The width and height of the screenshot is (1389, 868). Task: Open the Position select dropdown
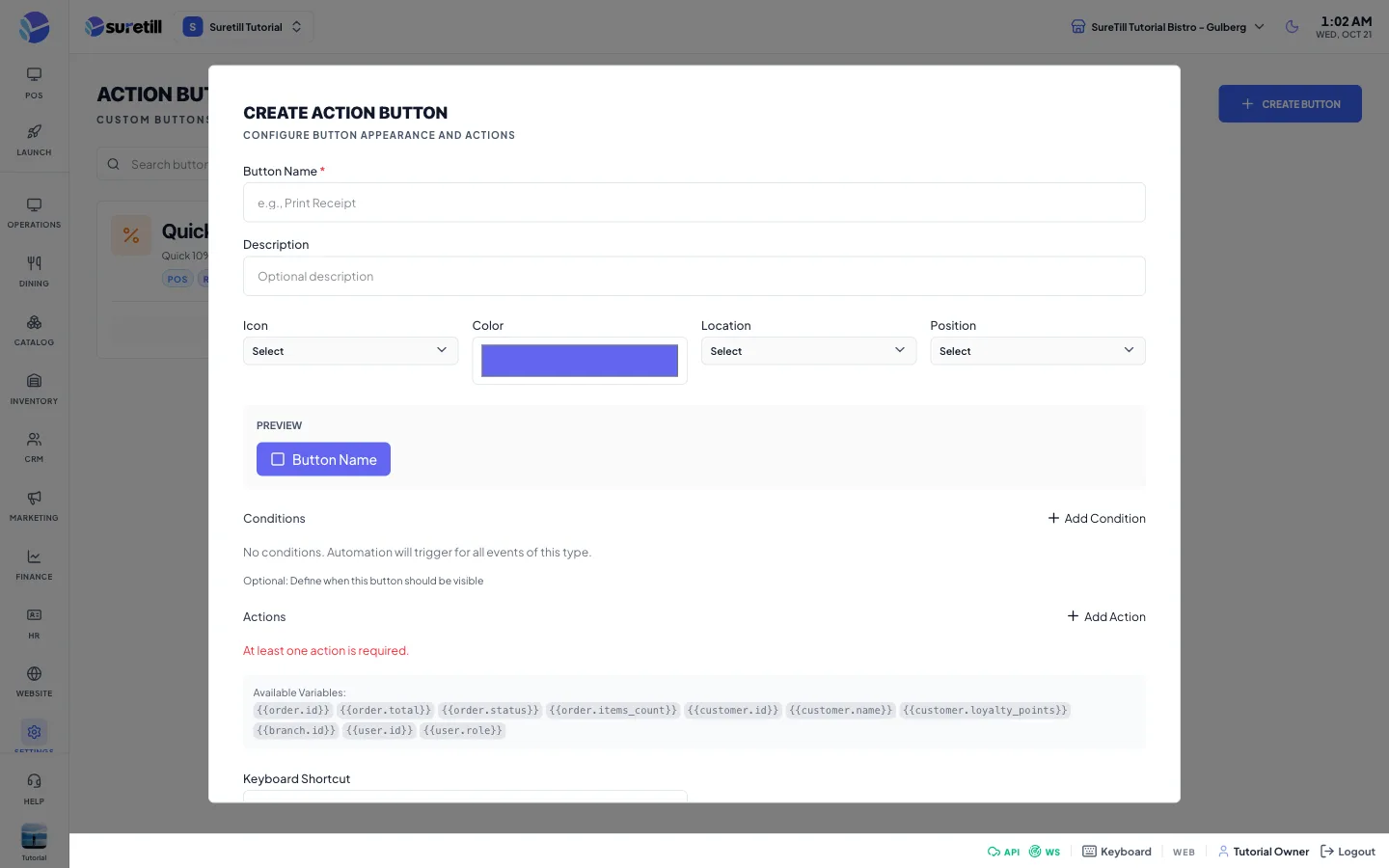click(1038, 351)
